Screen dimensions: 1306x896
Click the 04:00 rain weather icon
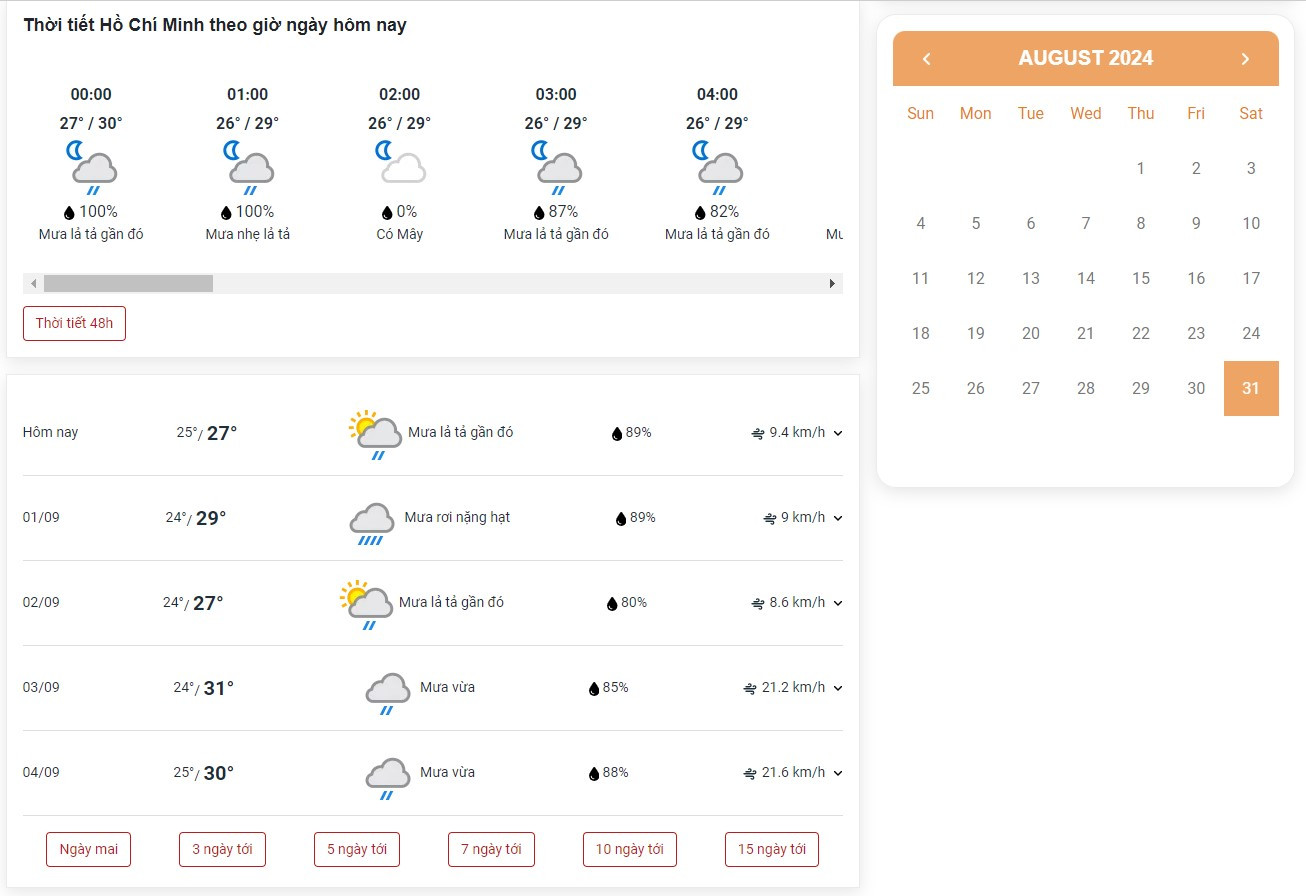click(717, 167)
